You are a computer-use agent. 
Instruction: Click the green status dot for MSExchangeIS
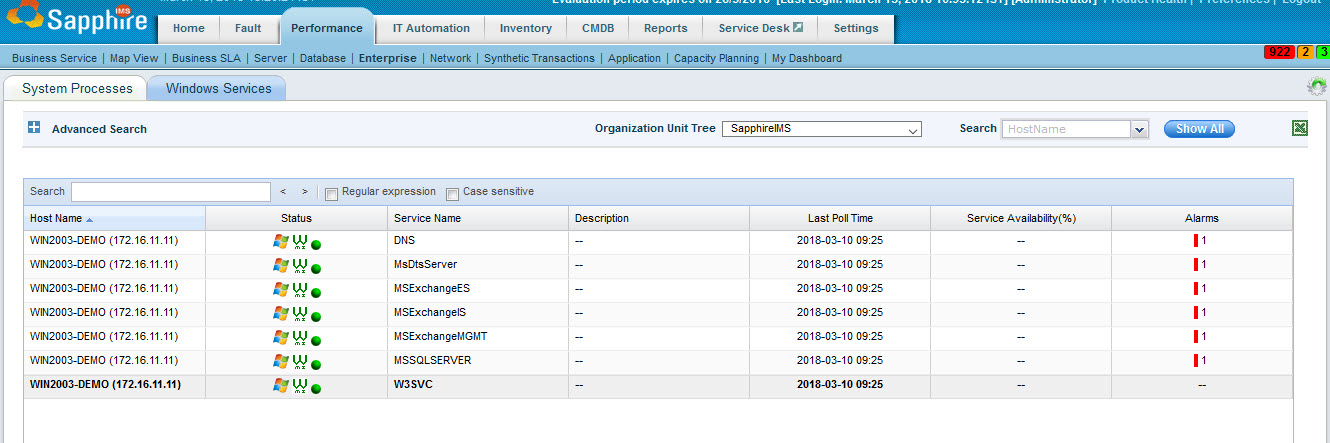(316, 316)
